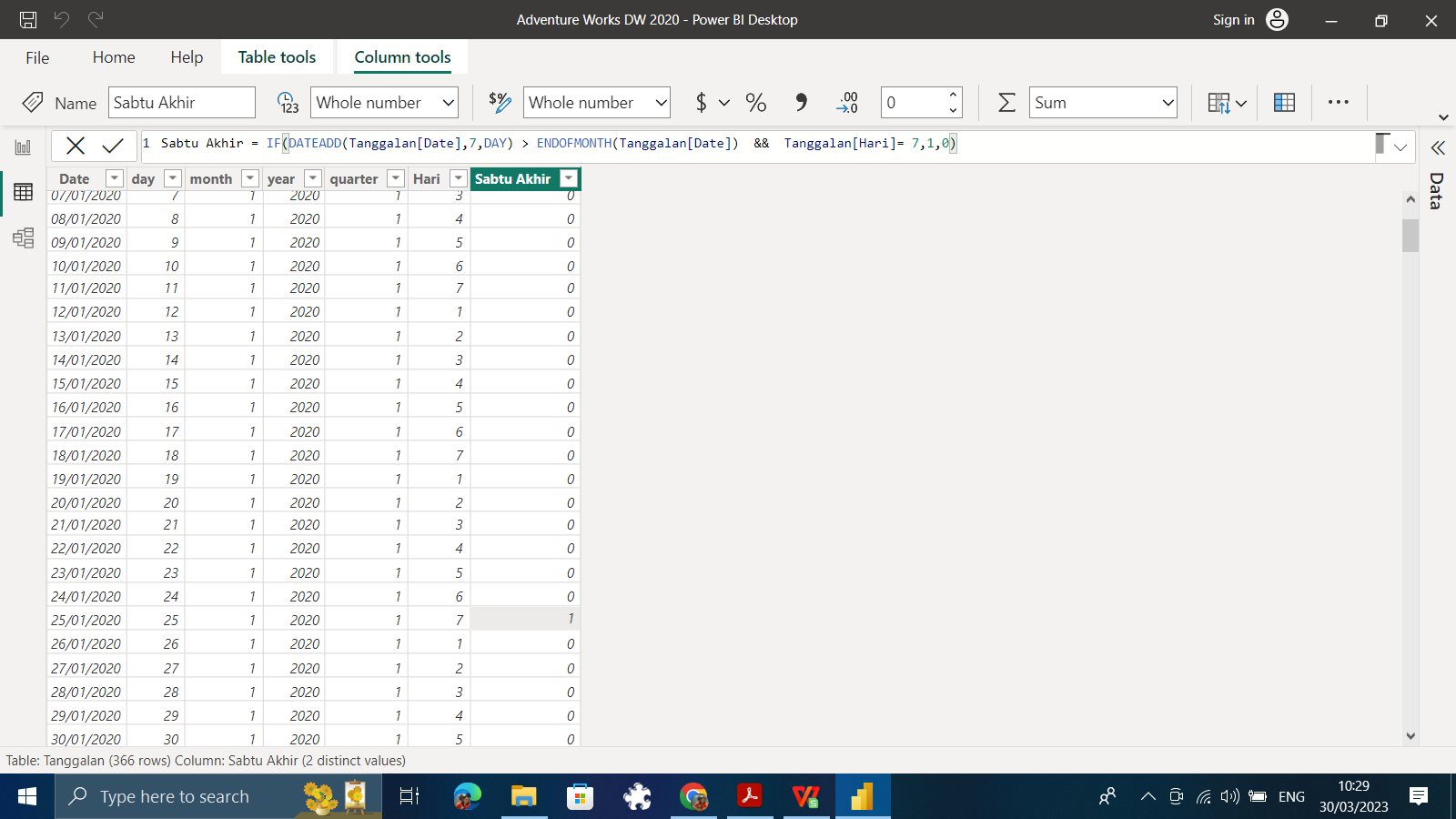This screenshot has width=1456, height=819.
Task: Select the year column header
Action: [x=281, y=178]
